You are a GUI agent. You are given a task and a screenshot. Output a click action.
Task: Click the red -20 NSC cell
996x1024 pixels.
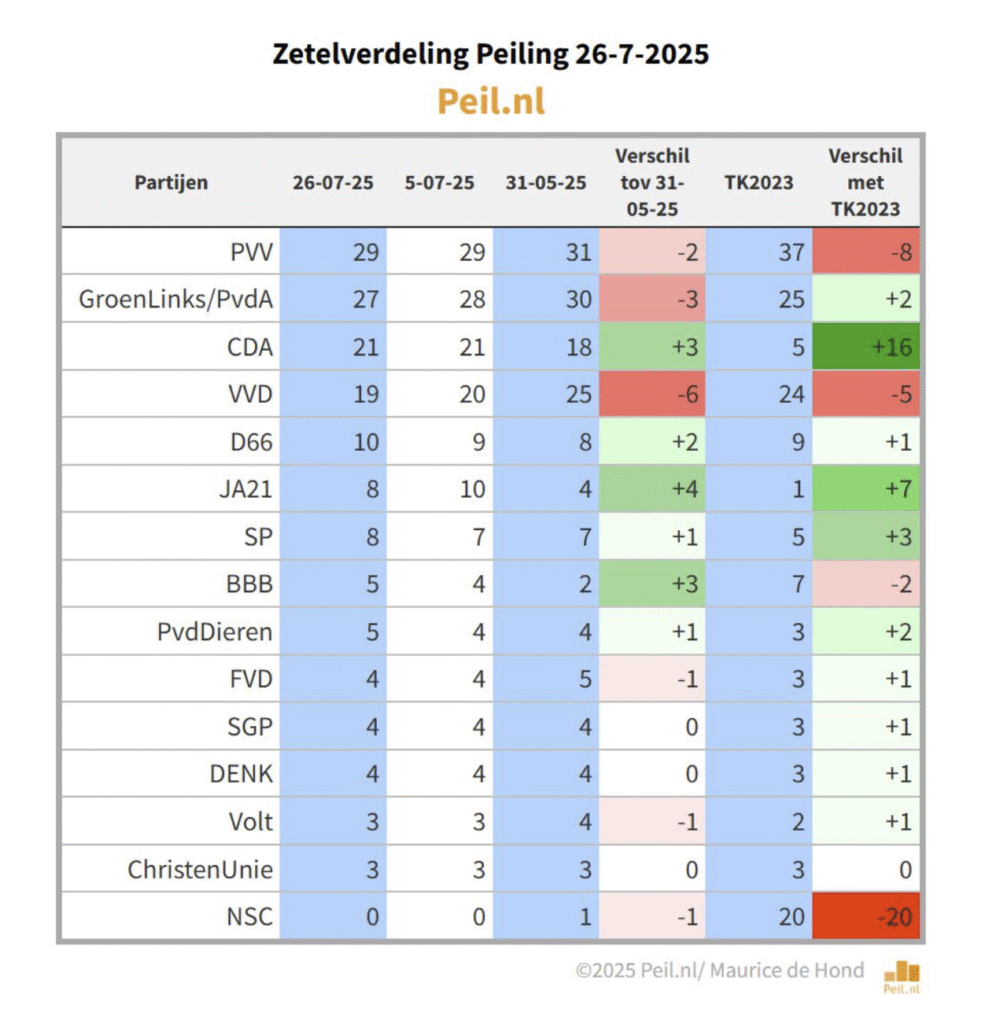(866, 916)
